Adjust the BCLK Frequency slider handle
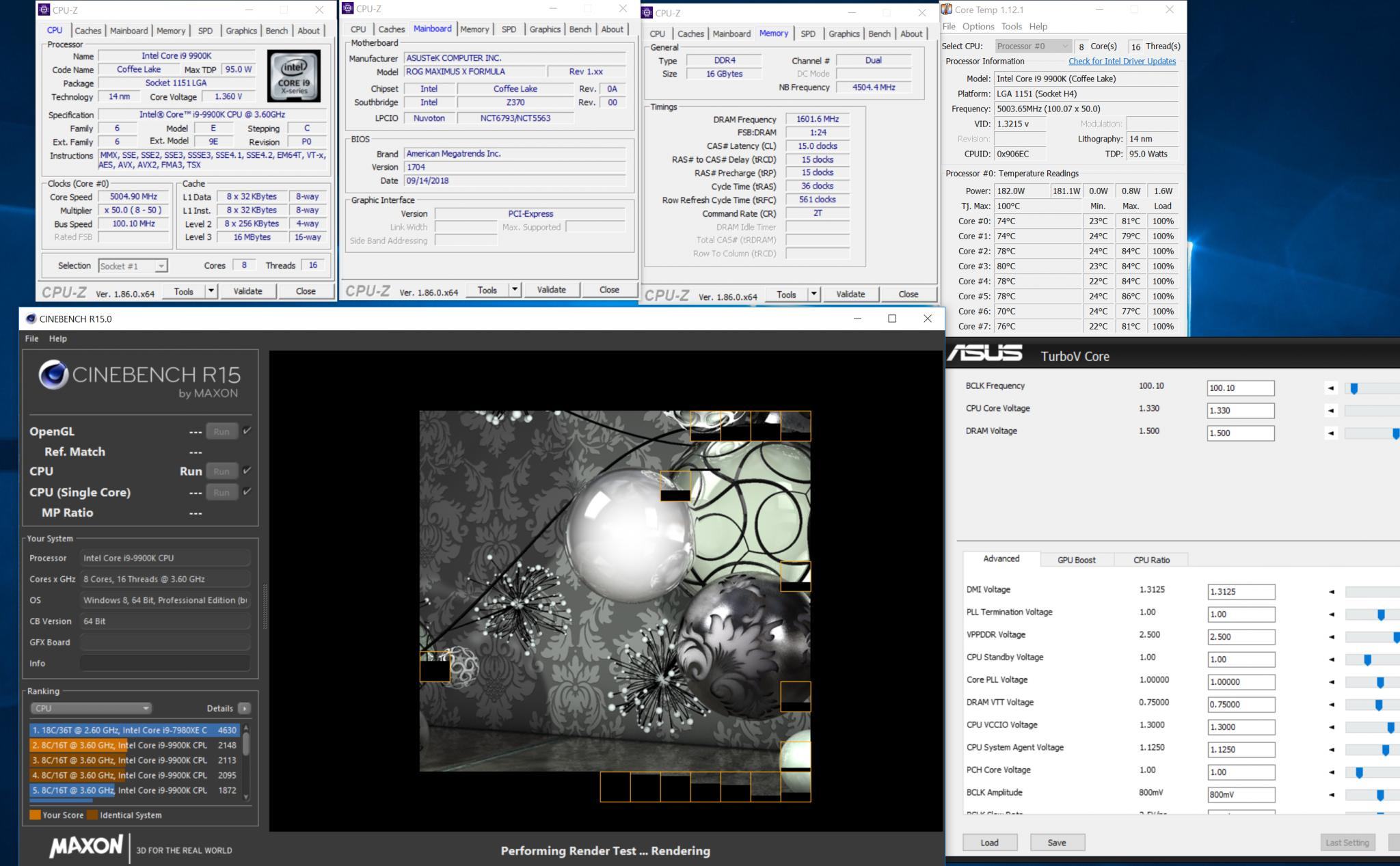Screen dimensions: 1400x866 coord(1354,388)
